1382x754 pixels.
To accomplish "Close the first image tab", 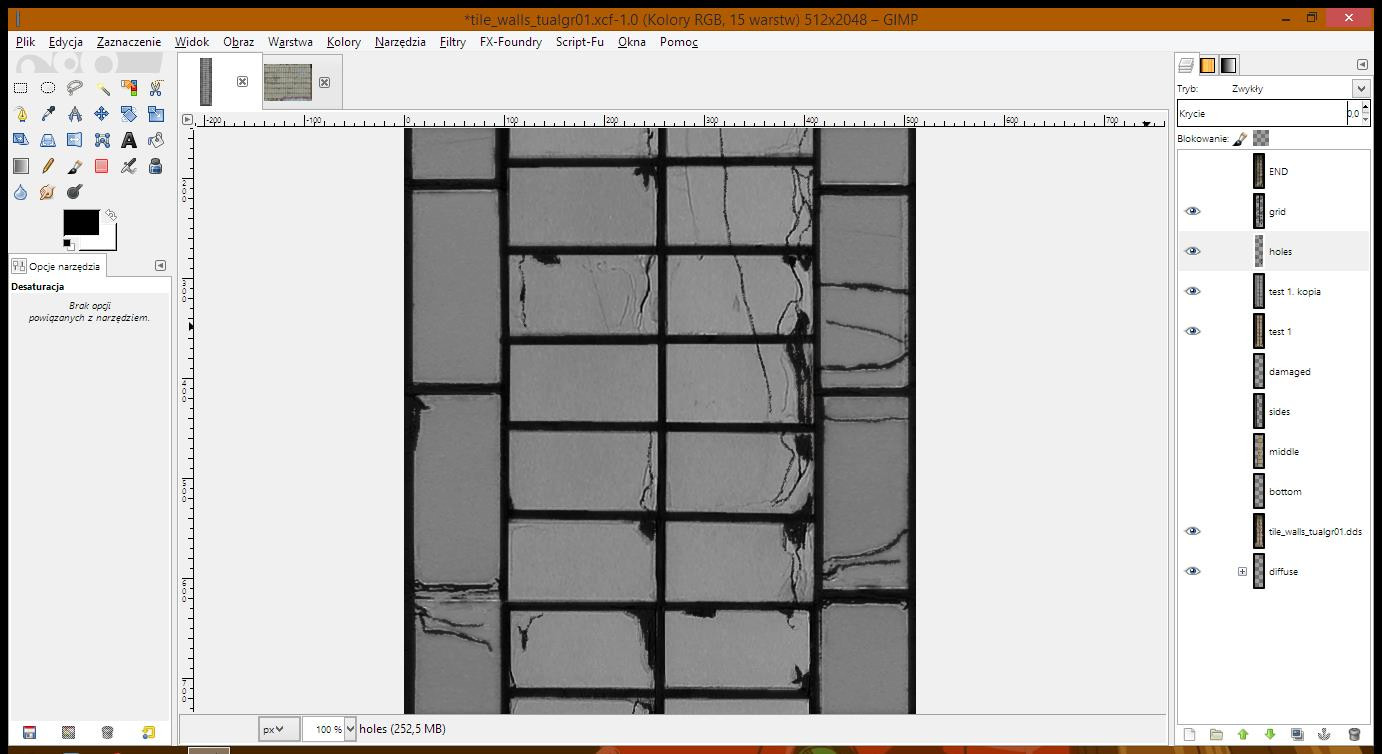I will click(x=242, y=81).
